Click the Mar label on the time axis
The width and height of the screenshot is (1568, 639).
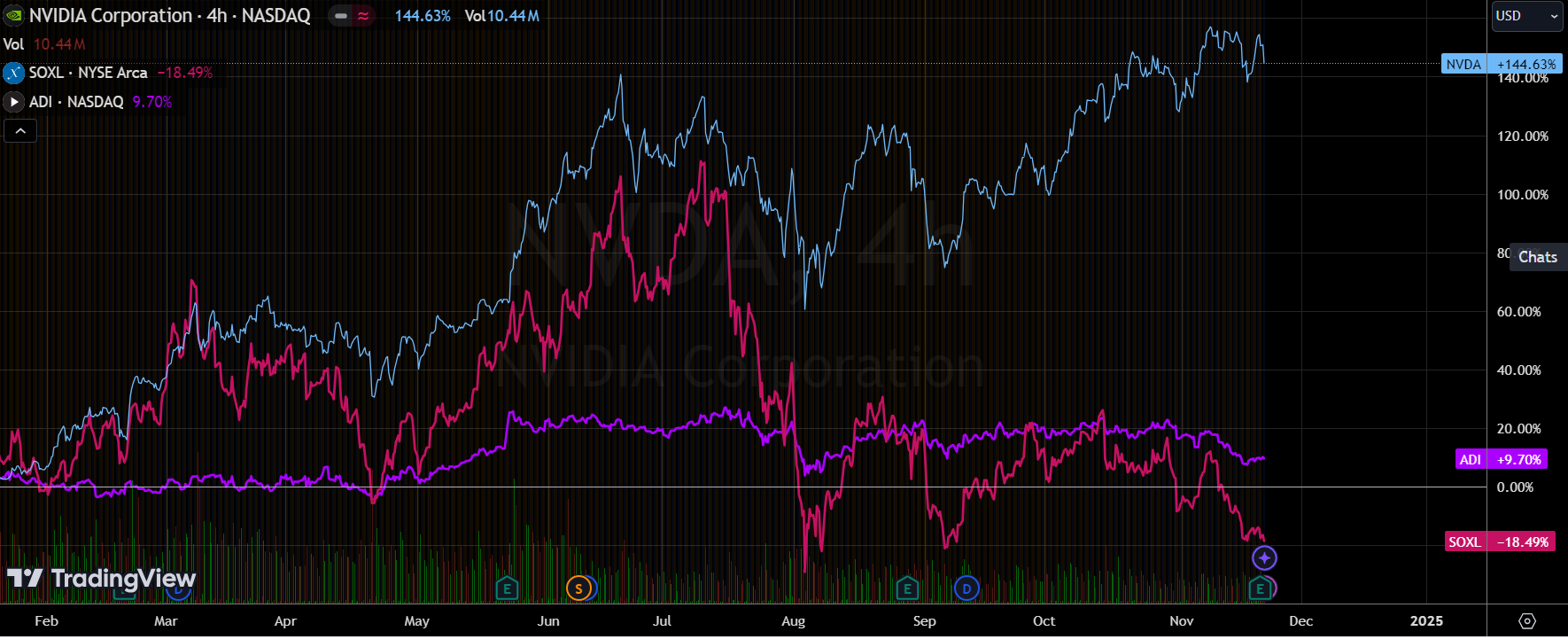tap(166, 621)
